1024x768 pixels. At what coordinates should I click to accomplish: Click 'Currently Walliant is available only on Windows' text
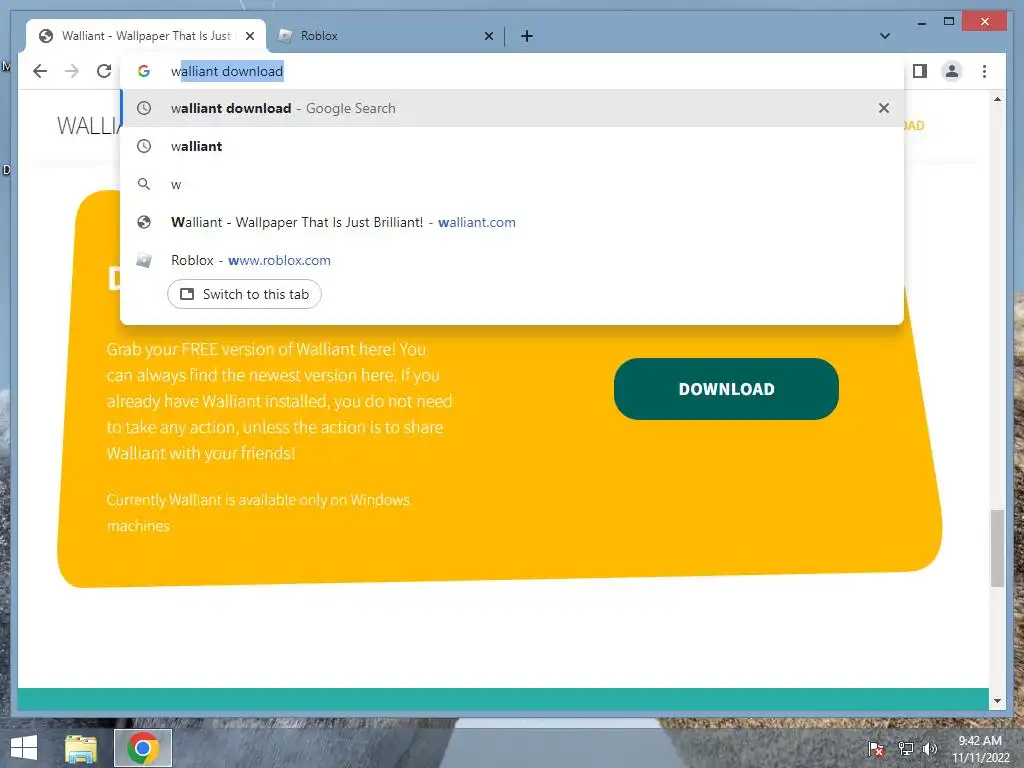tap(259, 513)
